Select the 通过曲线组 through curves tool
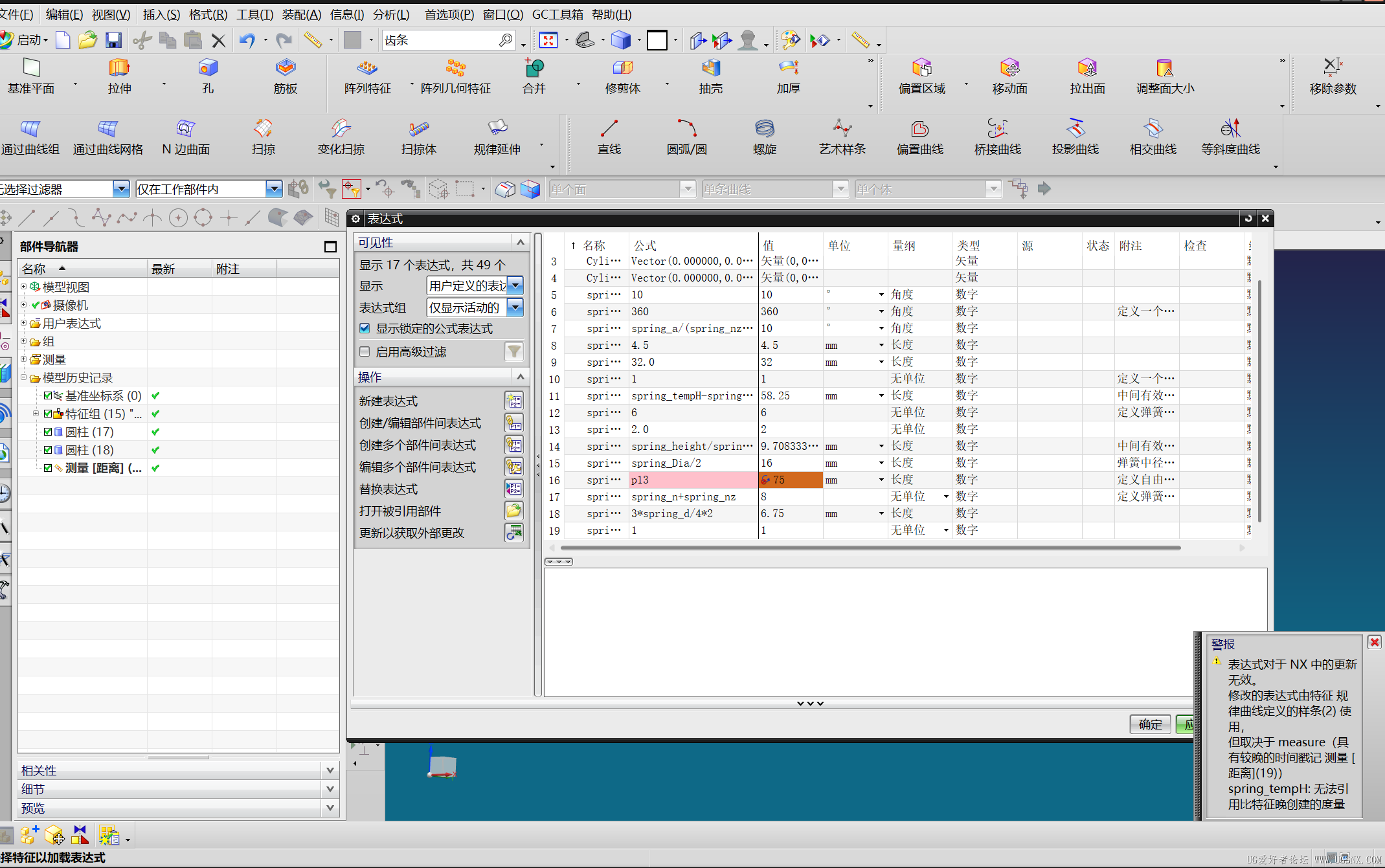The width and height of the screenshot is (1385, 868). point(30,137)
